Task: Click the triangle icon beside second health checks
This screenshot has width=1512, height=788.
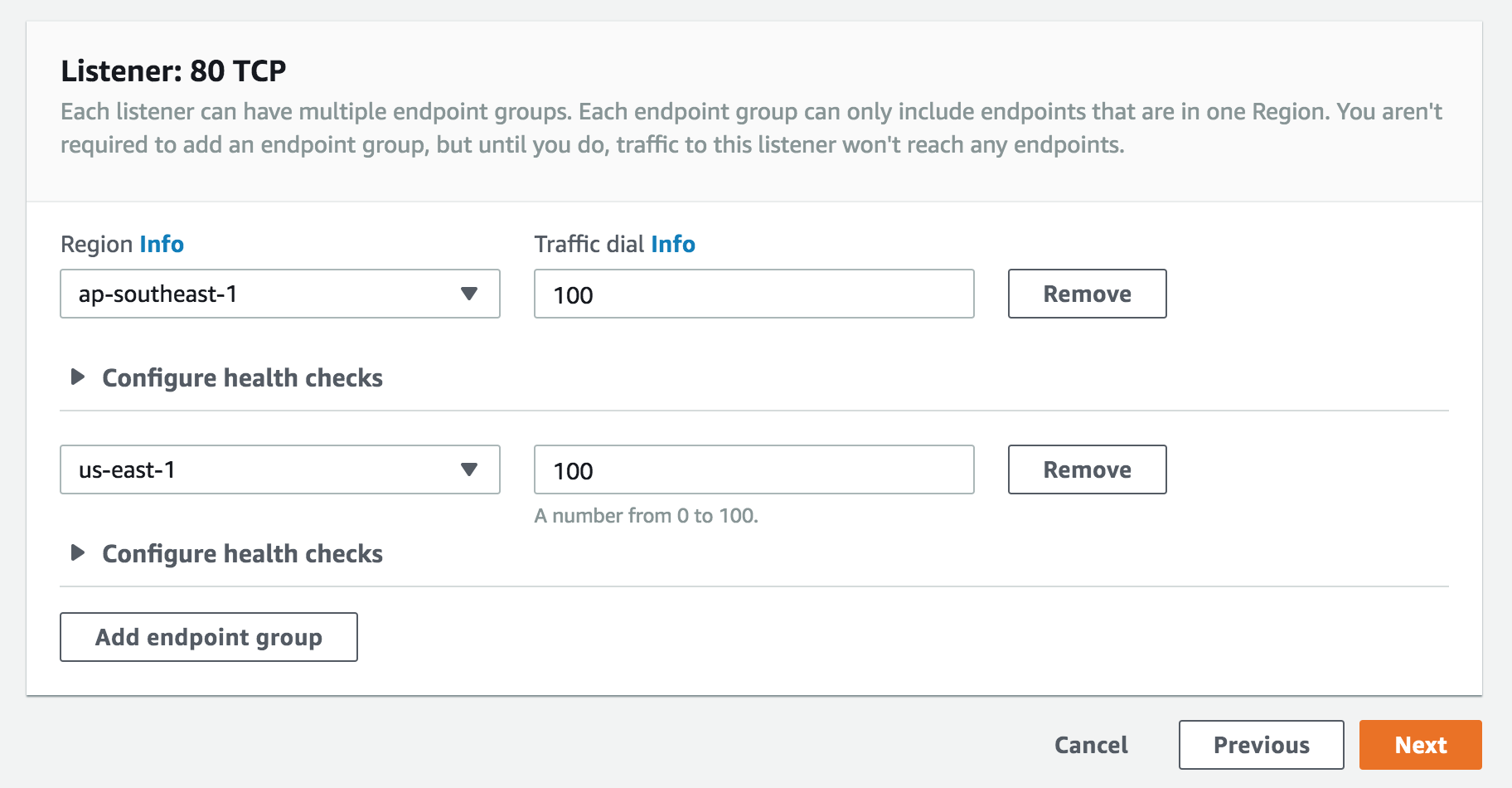Action: (x=78, y=553)
